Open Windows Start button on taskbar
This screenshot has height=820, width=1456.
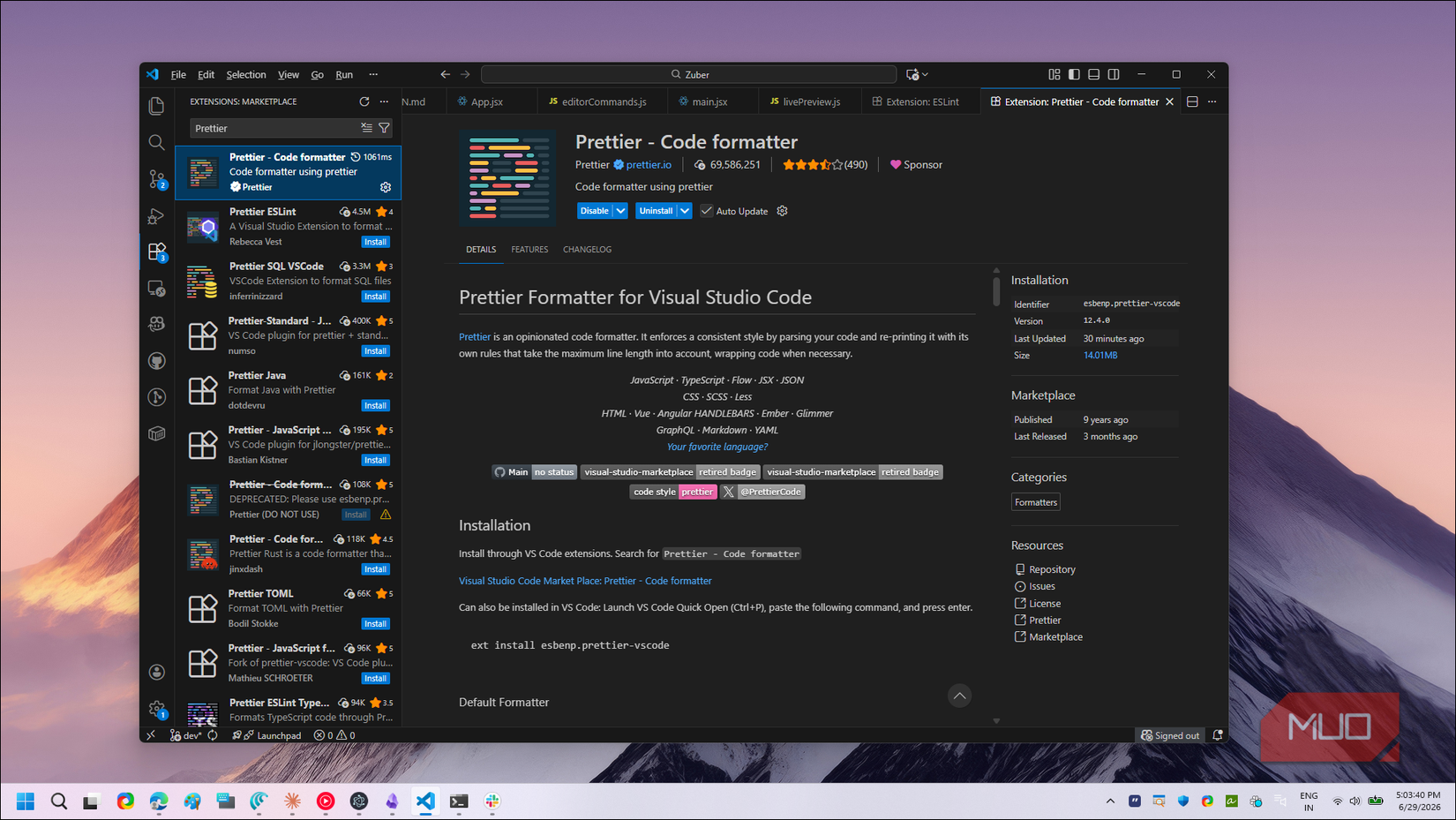pos(26,801)
